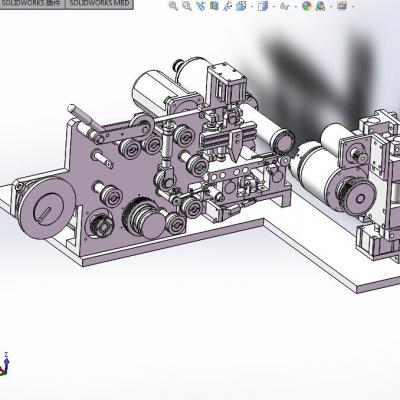This screenshot has height=400, width=400.
Task: Expand the View Settings dropdown arrow
Action: click(353, 6)
